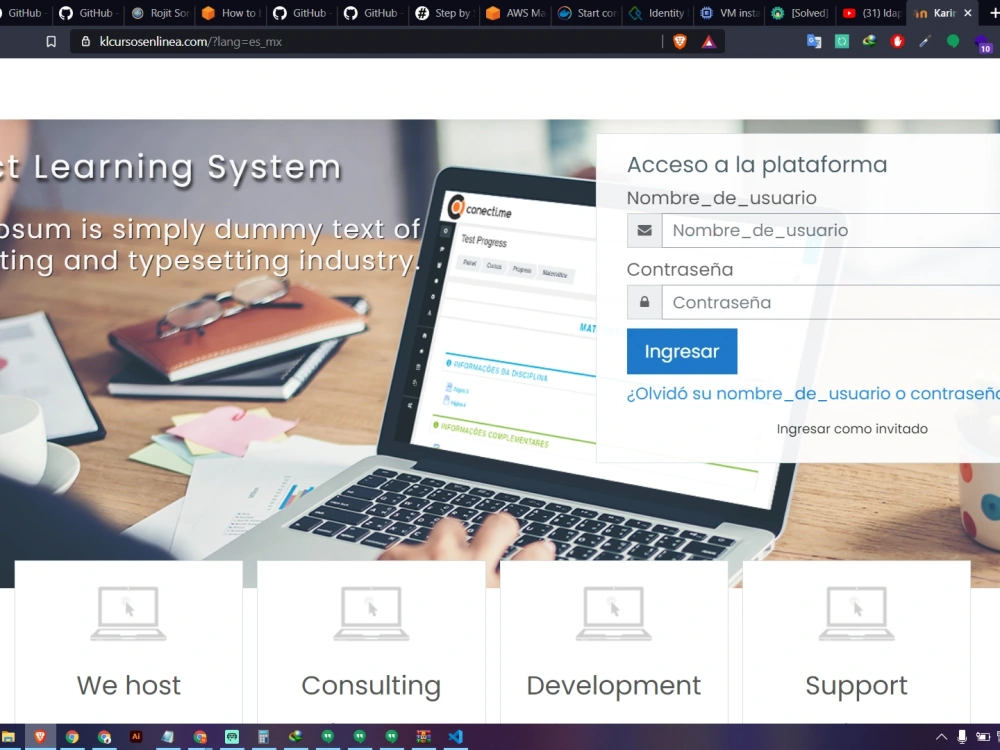
Task: Click the red stop-hand blocker extension
Action: [897, 42]
